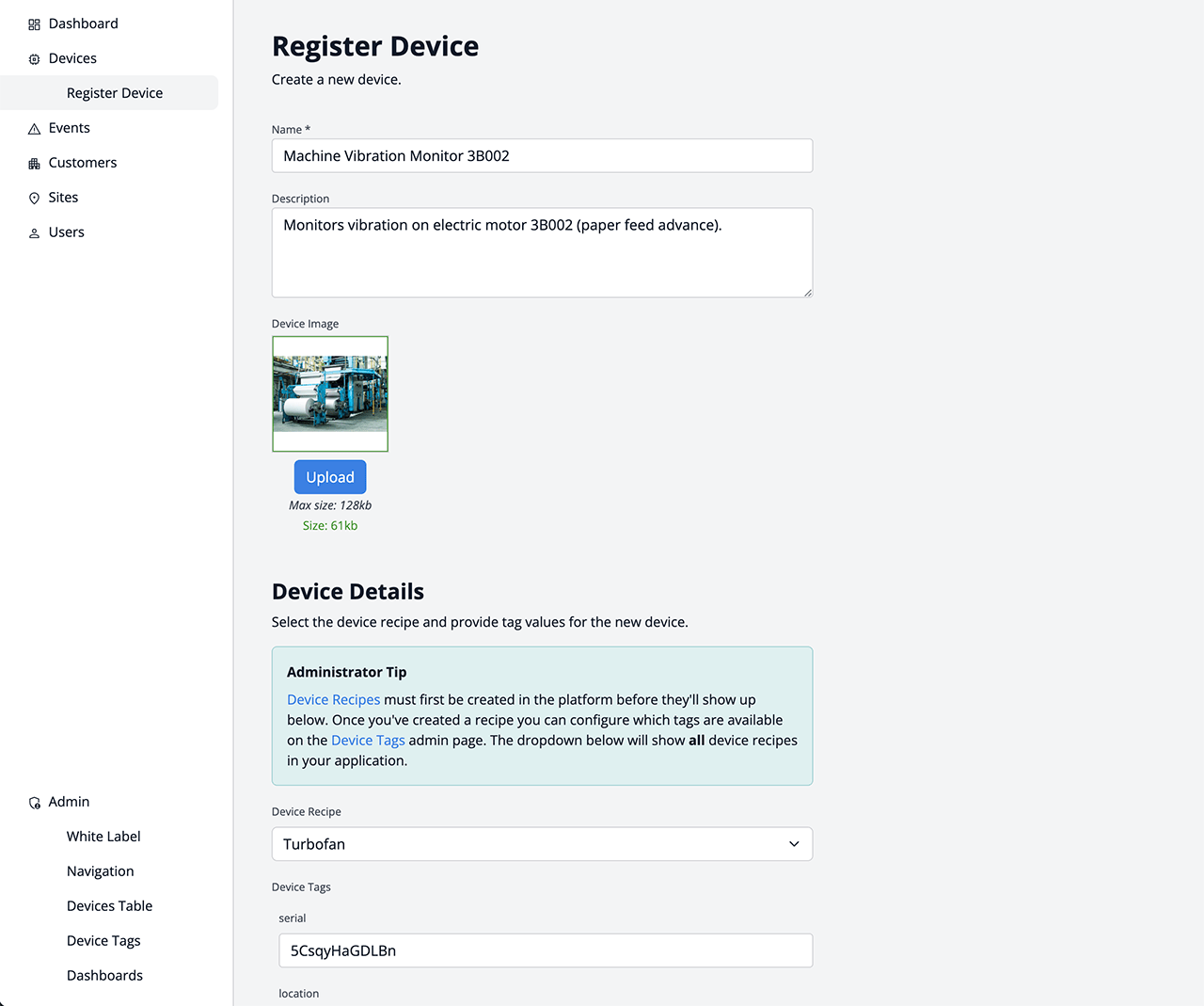The height and width of the screenshot is (1006, 1204).
Task: Open Navigation admin settings
Action: click(101, 871)
